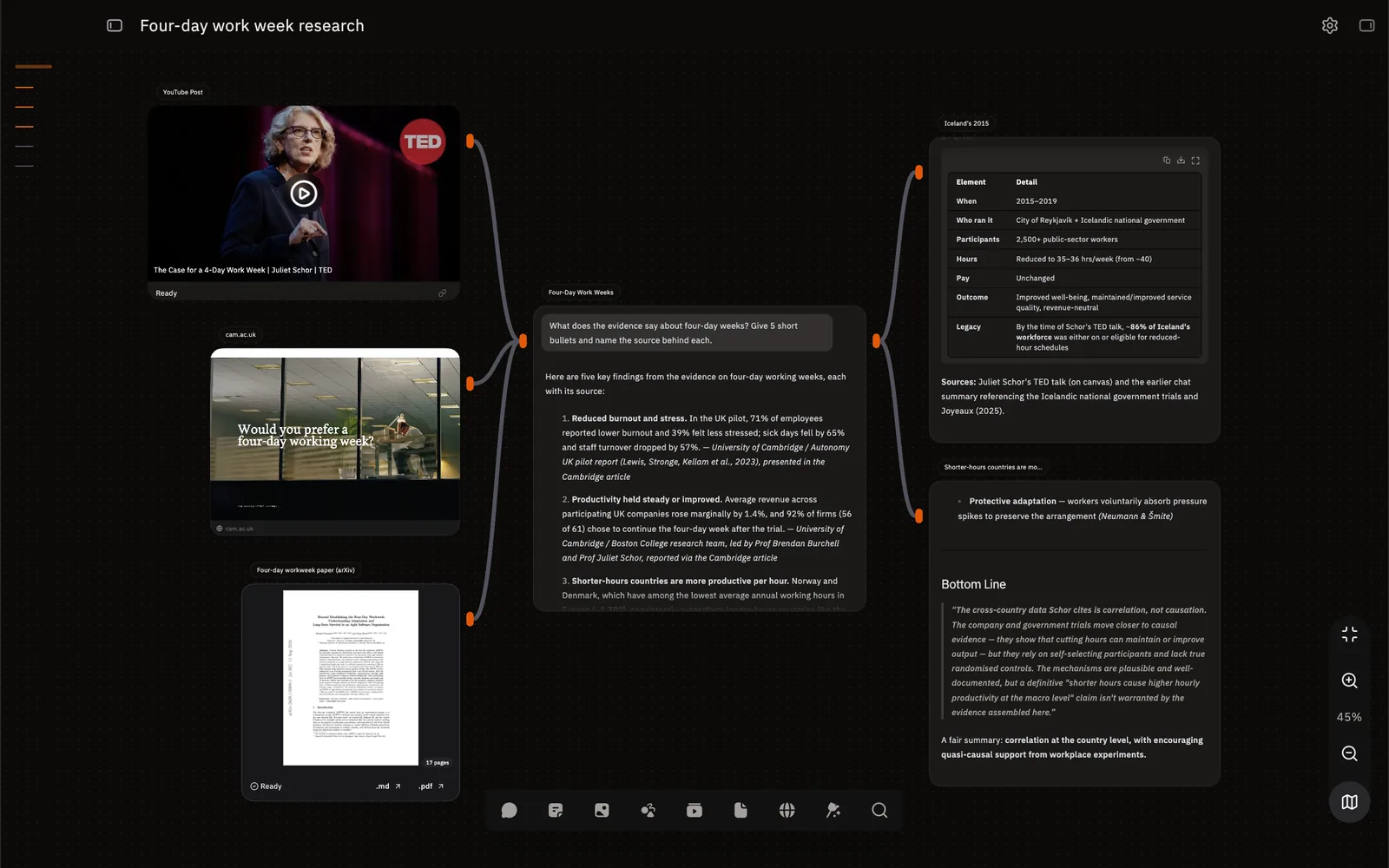
Task: Open the .pdf link of arXiv paper
Action: coord(431,786)
